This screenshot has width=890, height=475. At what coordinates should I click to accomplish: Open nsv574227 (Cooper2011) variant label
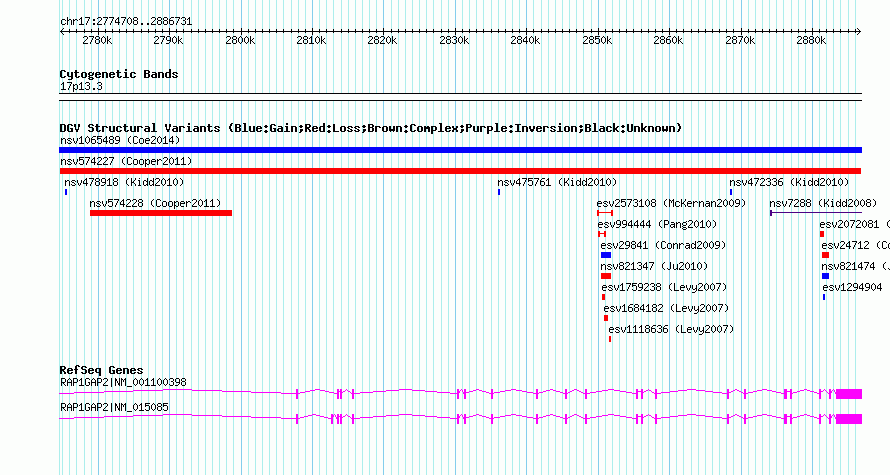(x=126, y=161)
